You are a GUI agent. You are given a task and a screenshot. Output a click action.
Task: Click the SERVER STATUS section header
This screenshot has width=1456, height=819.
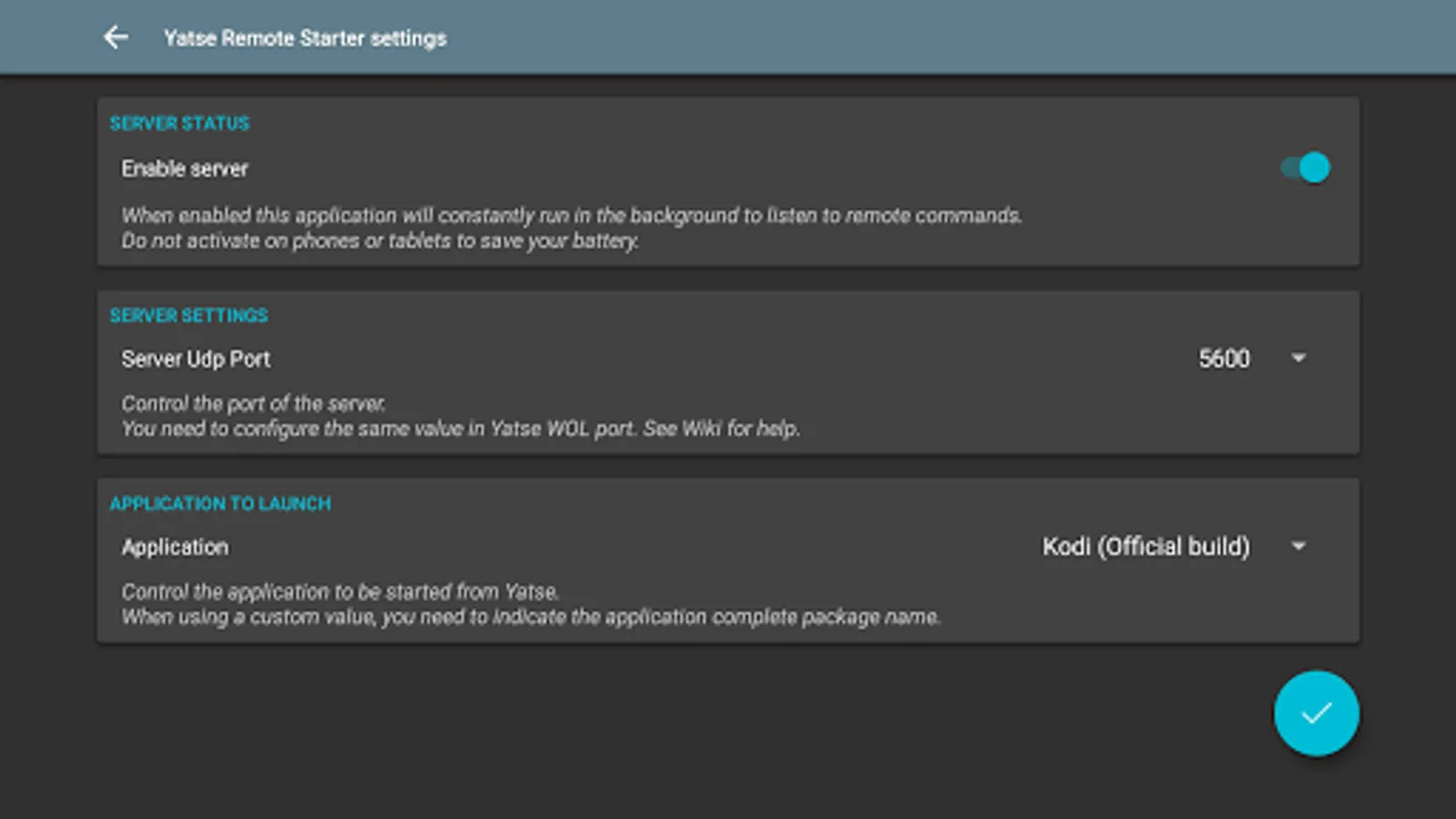coord(179,124)
